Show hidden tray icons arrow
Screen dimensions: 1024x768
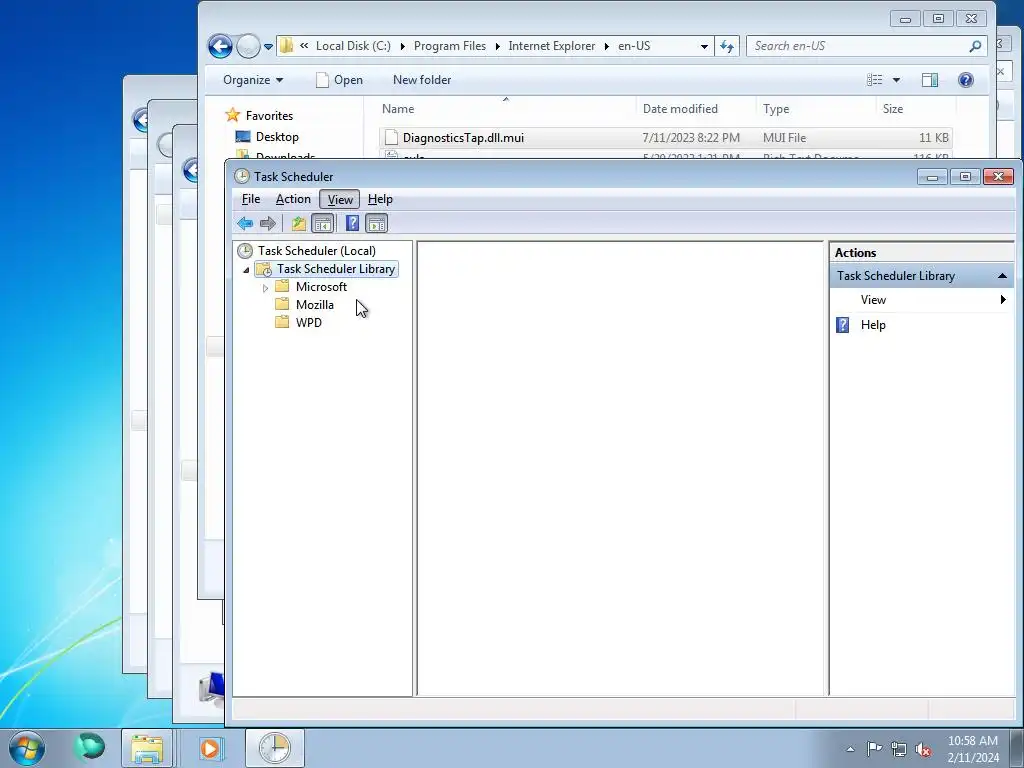pyautogui.click(x=850, y=749)
